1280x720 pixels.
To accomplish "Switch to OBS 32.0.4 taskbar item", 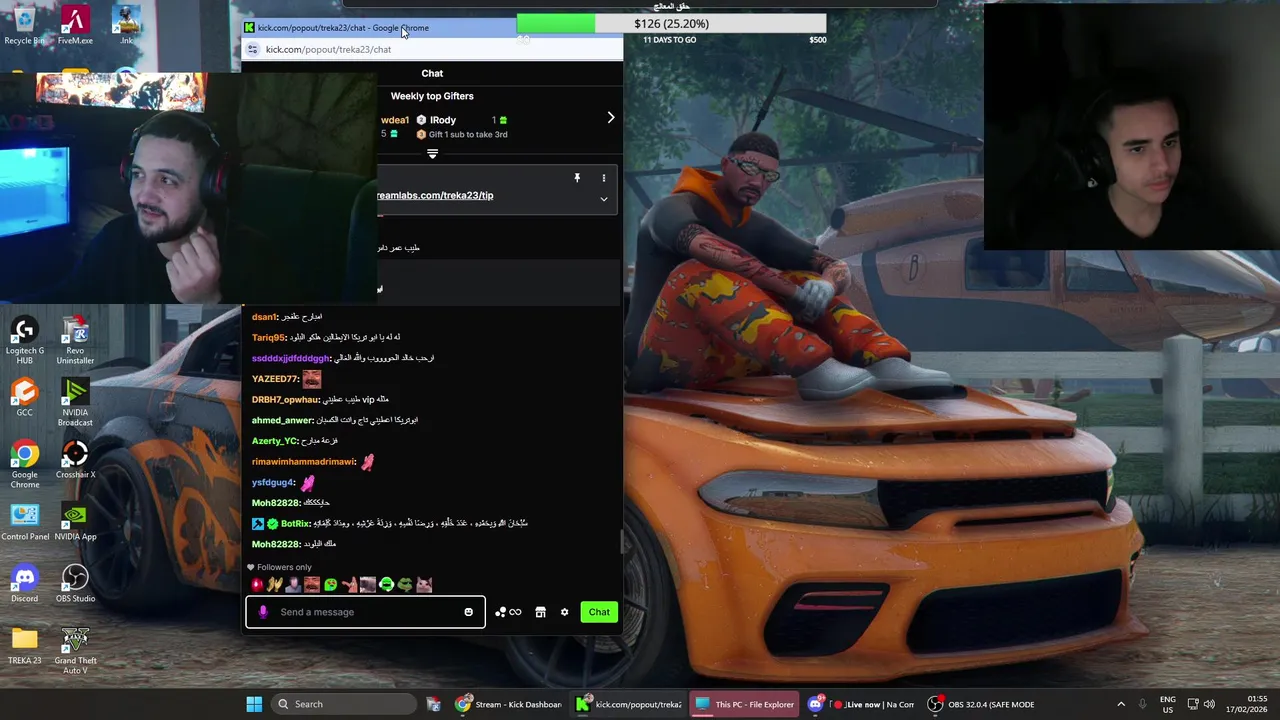I will click(x=982, y=704).
